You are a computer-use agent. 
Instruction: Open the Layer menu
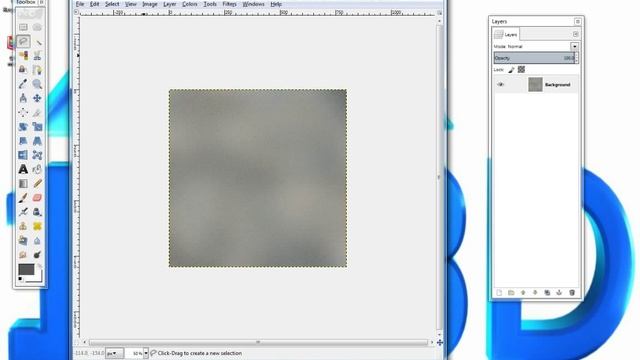pyautogui.click(x=170, y=4)
